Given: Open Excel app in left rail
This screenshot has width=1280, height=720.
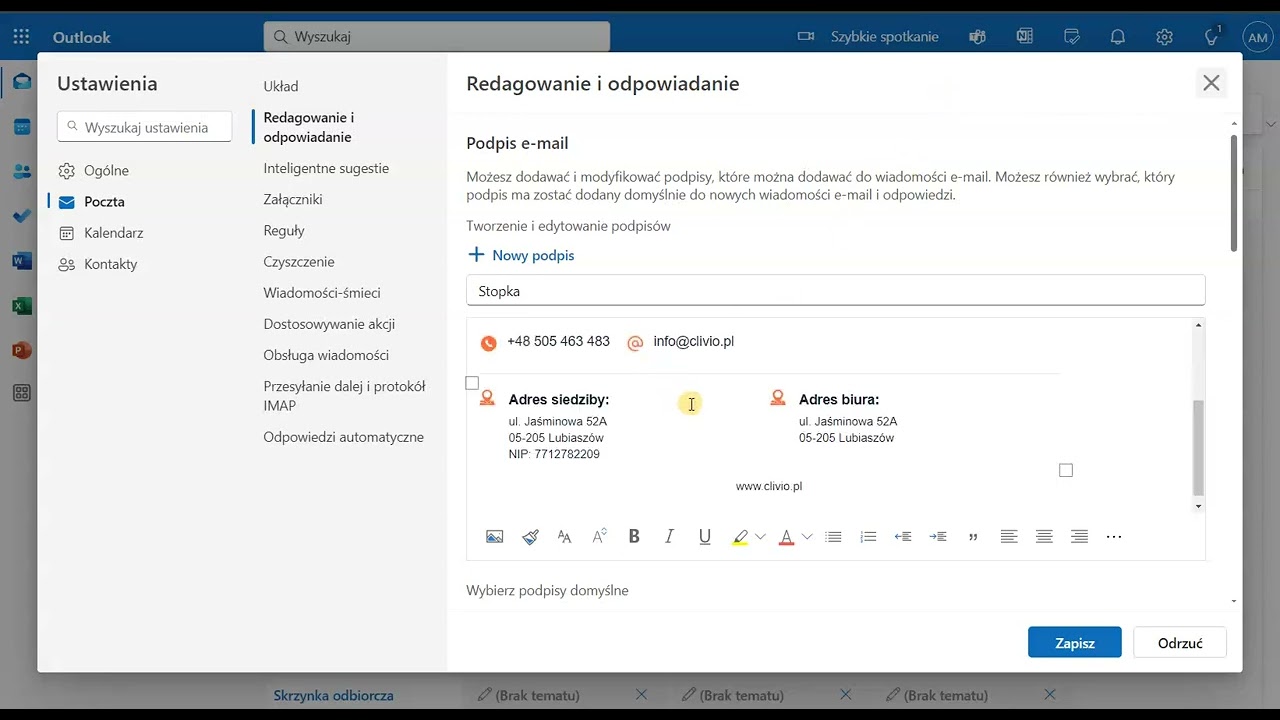Looking at the screenshot, I should click(x=21, y=306).
